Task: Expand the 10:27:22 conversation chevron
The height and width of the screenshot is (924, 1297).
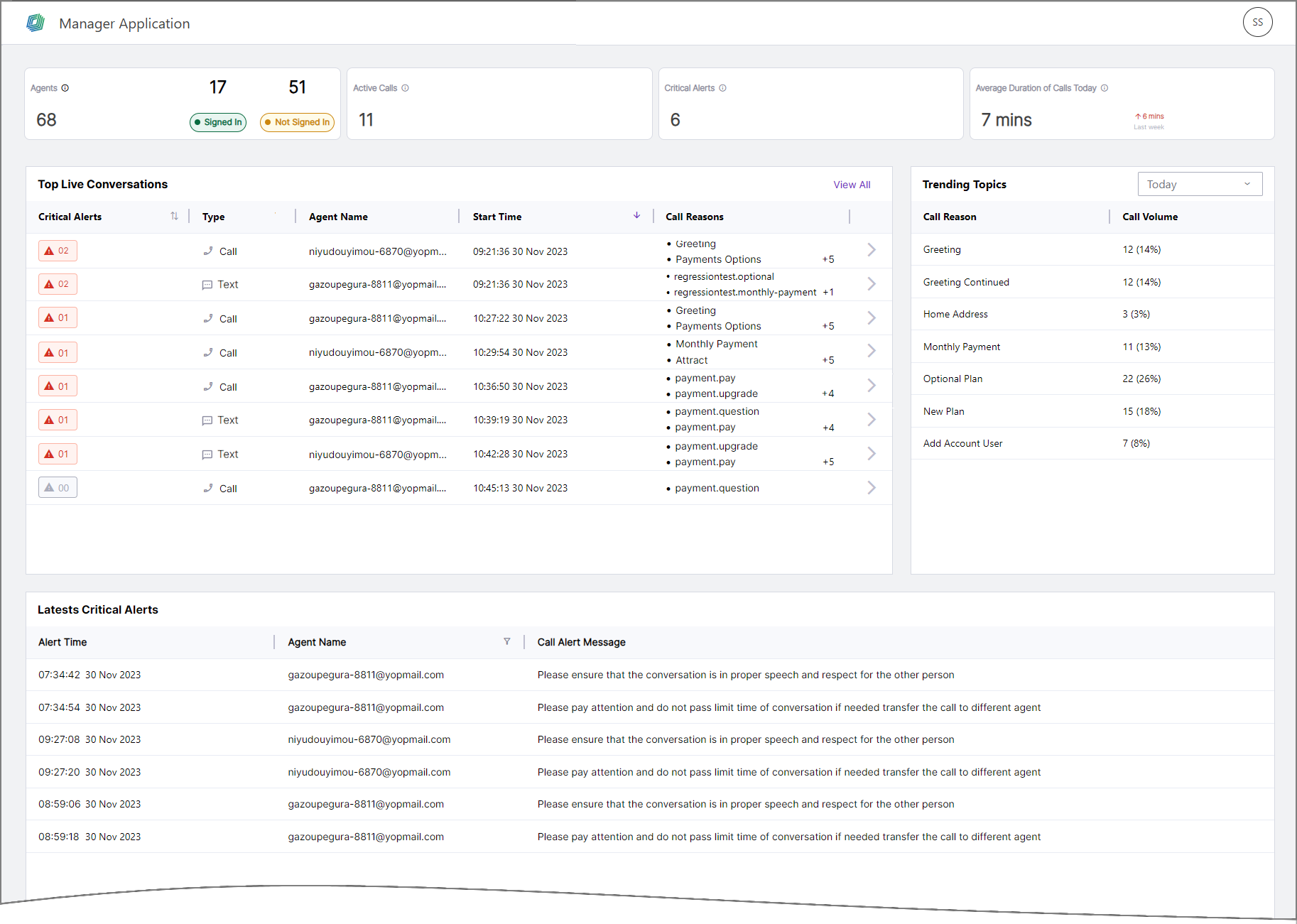Action: [x=872, y=317]
